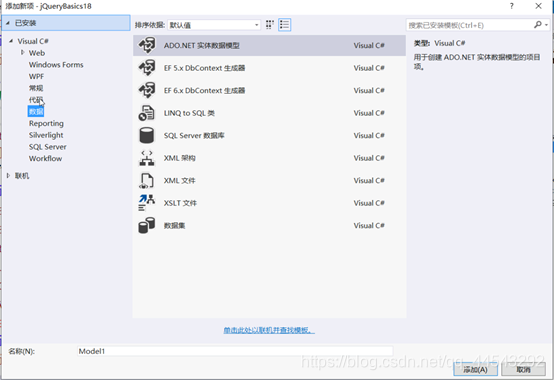Collapse the Visual C# tree node
554x380 pixels.
click(x=11, y=41)
